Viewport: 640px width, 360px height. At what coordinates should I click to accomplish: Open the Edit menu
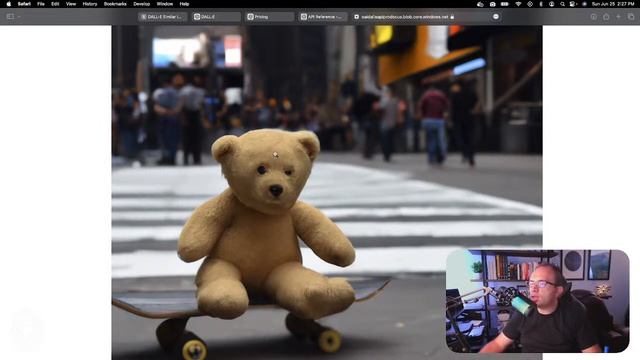pyautogui.click(x=55, y=4)
